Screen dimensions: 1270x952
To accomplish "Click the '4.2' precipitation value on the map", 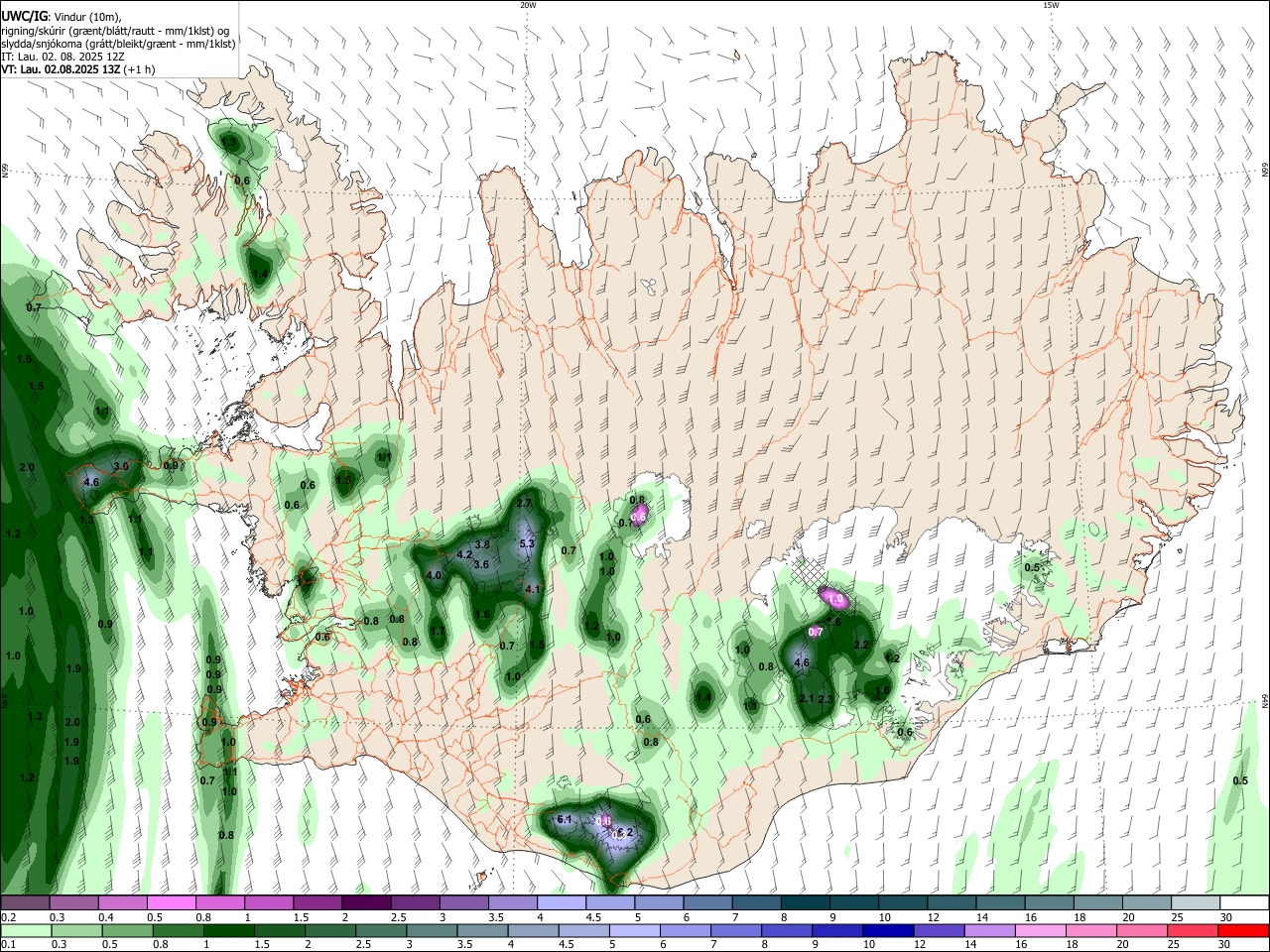I will click(x=463, y=555).
